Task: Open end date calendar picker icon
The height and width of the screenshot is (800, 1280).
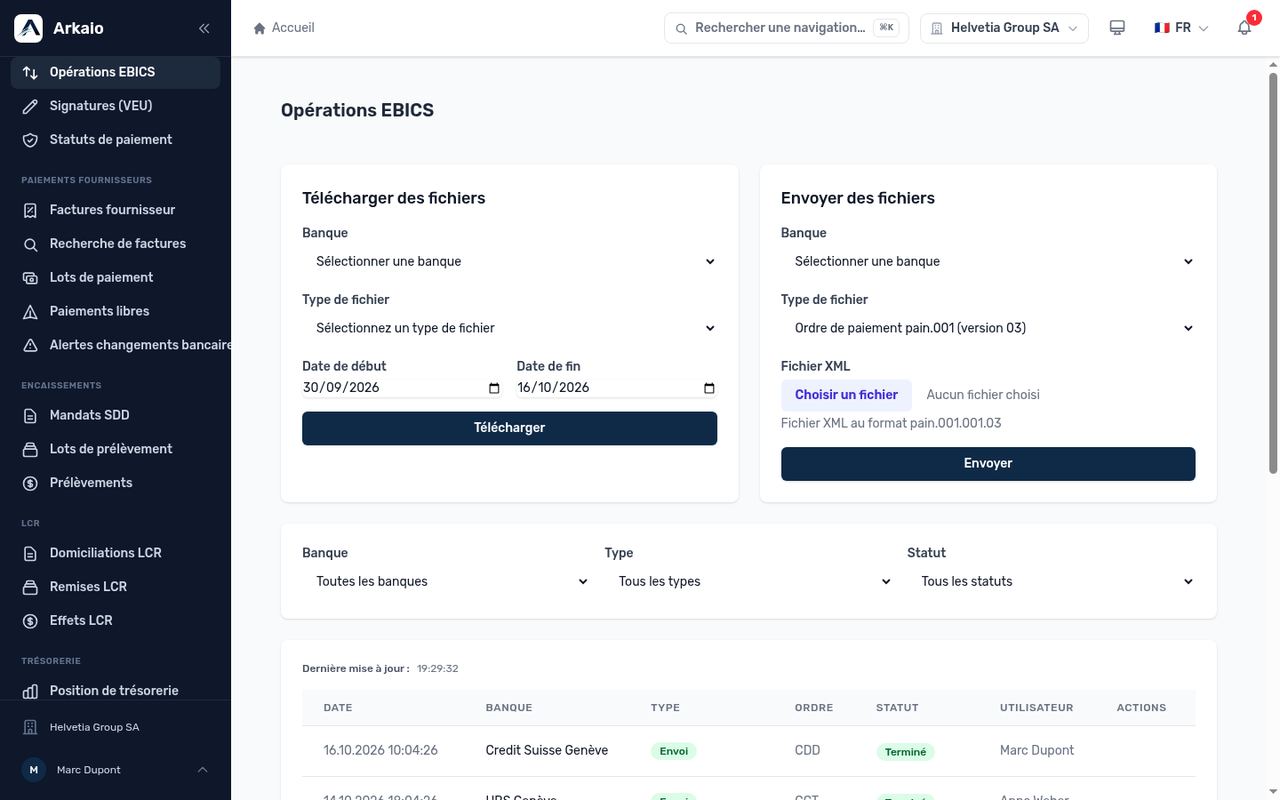Action: [x=709, y=388]
